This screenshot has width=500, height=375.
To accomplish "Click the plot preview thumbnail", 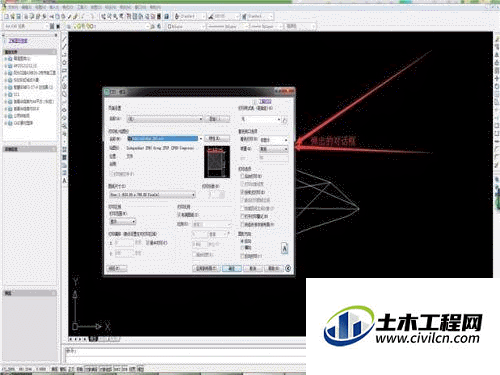I will [217, 162].
